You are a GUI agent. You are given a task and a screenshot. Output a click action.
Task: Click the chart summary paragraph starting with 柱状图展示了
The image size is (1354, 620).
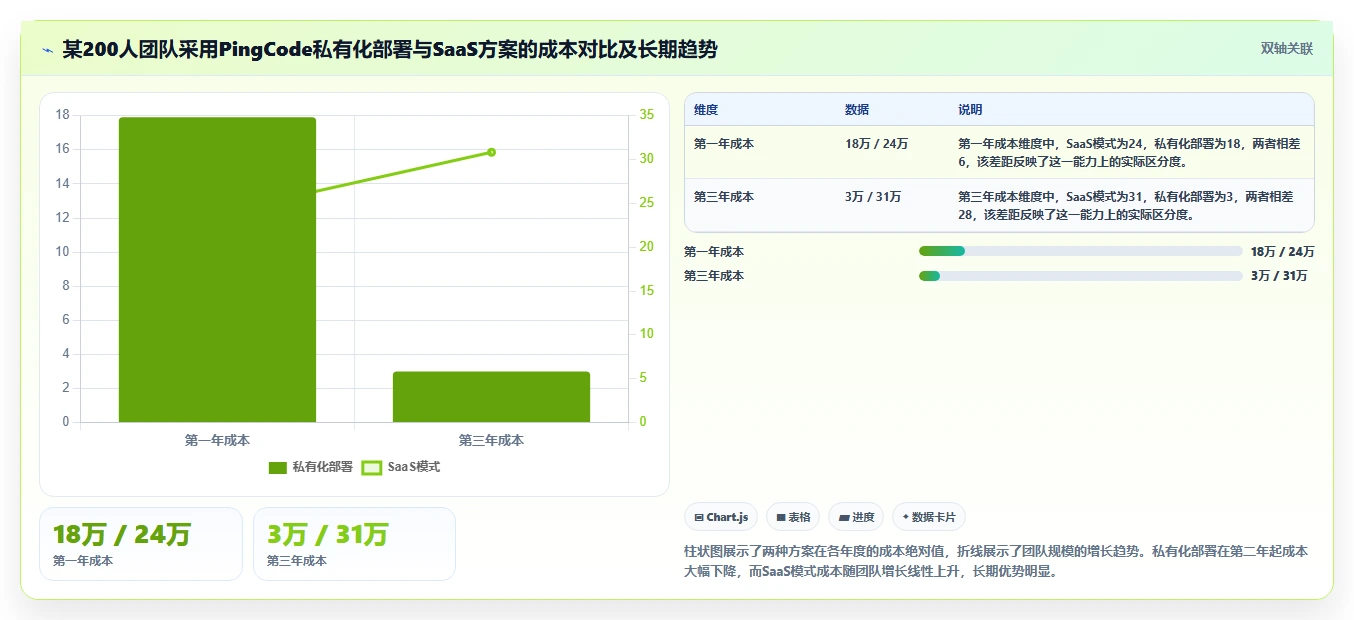(996, 562)
